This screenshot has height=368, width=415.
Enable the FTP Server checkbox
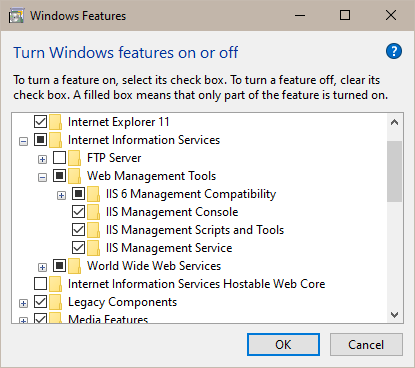(x=59, y=157)
